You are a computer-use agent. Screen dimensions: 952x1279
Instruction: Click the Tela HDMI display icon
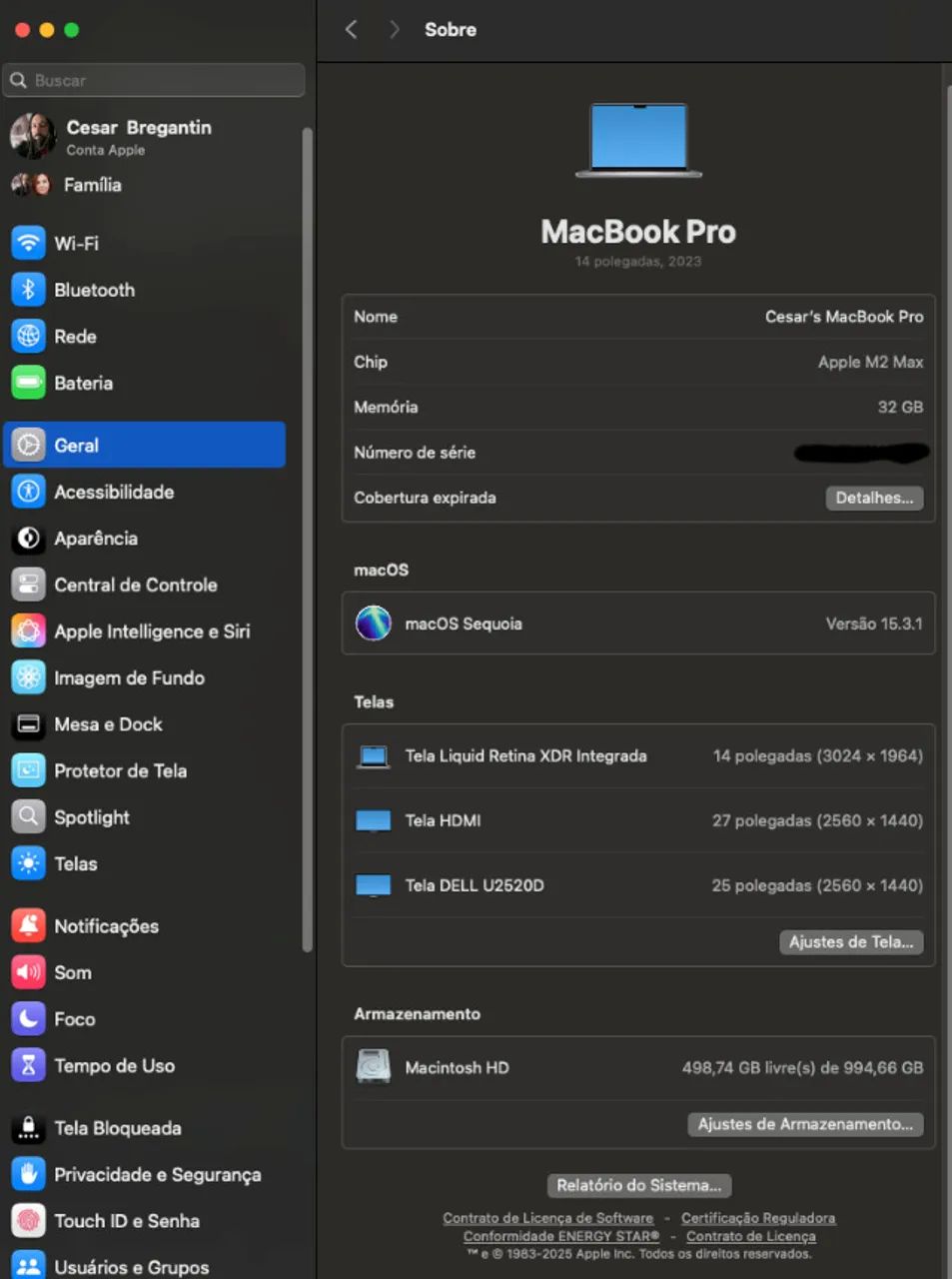coord(374,821)
